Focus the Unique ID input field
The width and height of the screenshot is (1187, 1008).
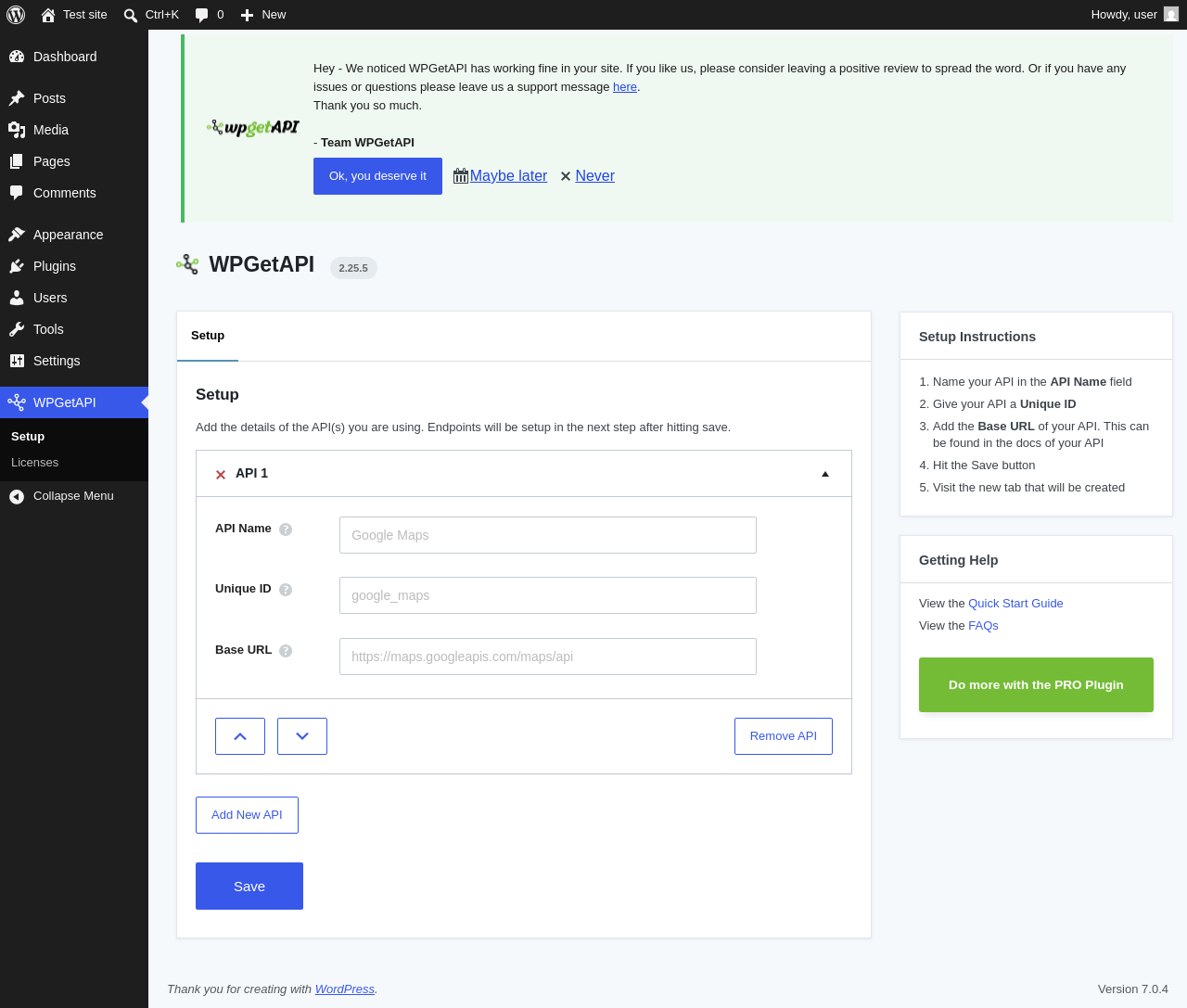[x=548, y=595]
